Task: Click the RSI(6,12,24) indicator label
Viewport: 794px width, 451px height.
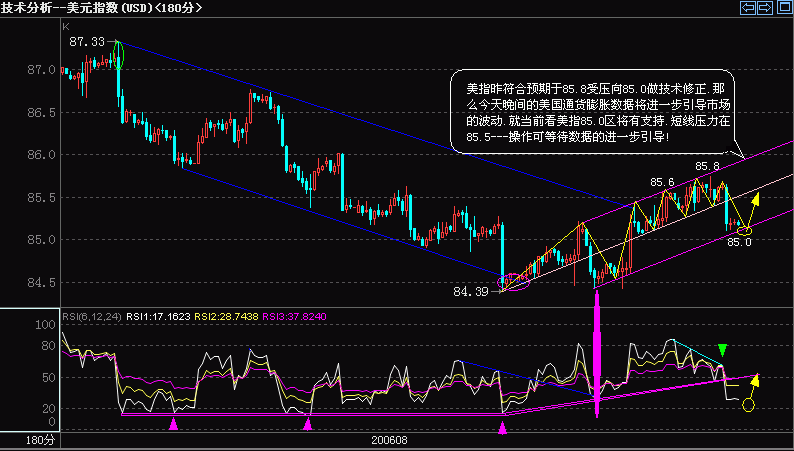Action: (x=92, y=316)
